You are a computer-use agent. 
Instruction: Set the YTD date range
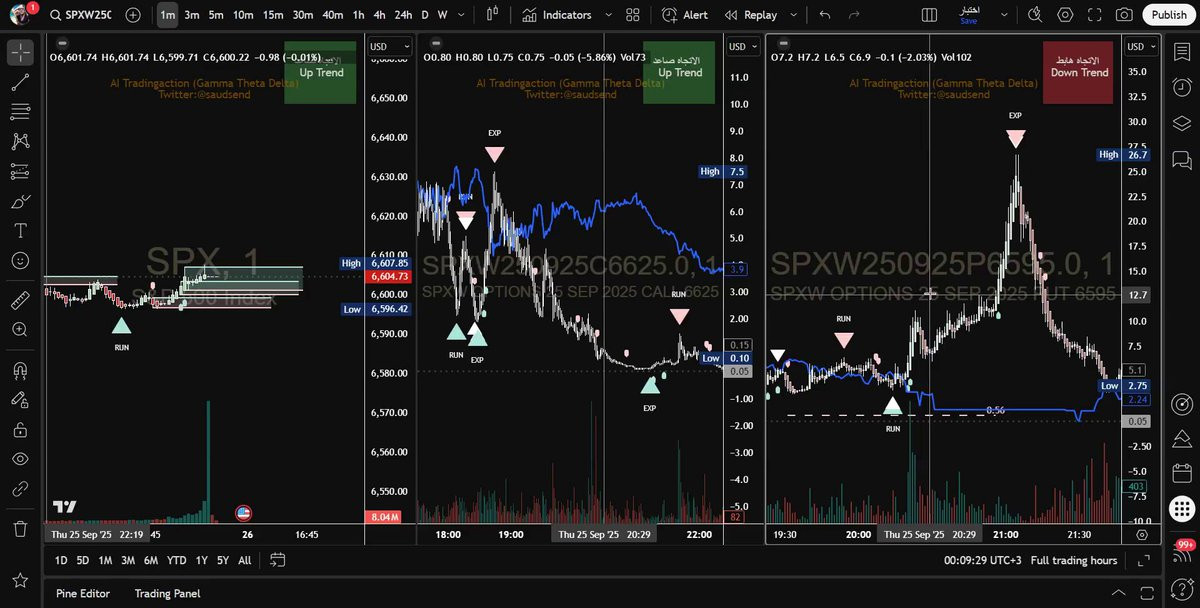click(176, 560)
